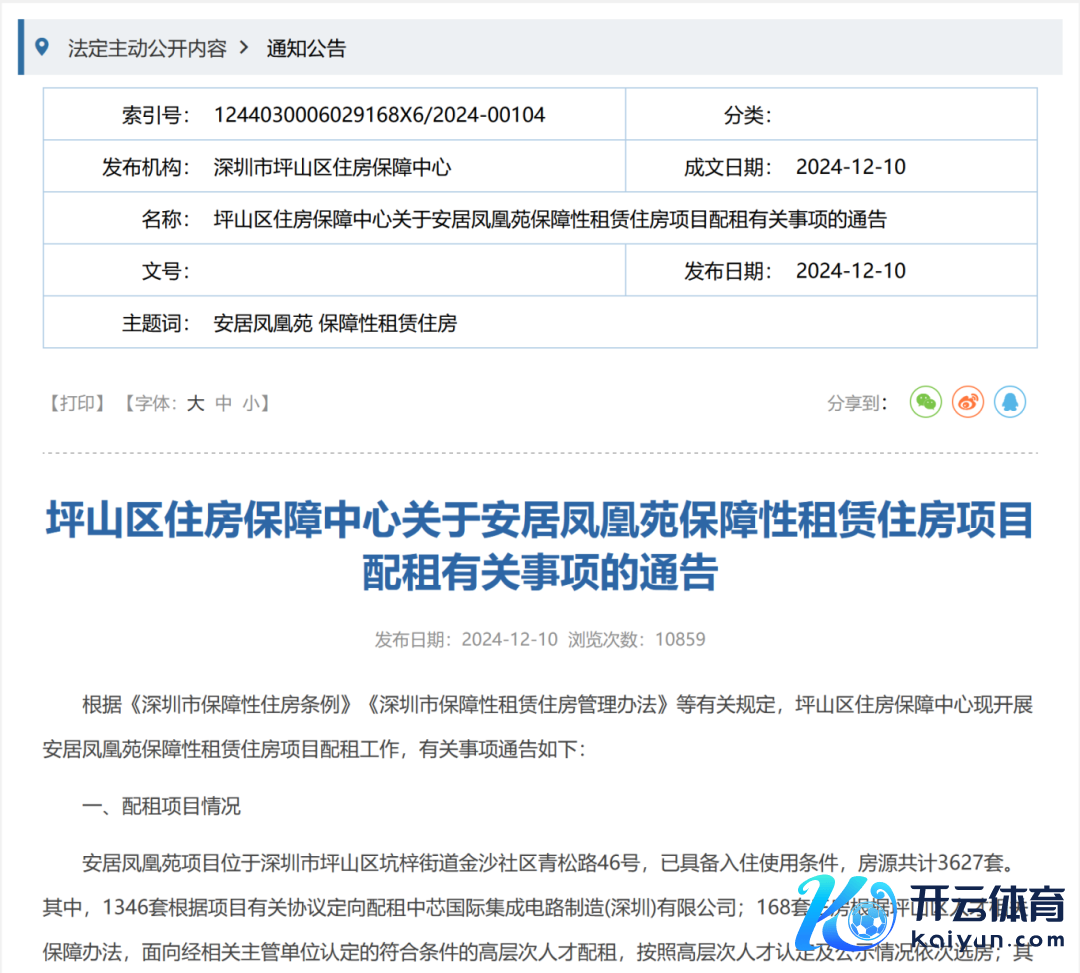Go to the 通知公告 breadcrumb section

click(306, 47)
